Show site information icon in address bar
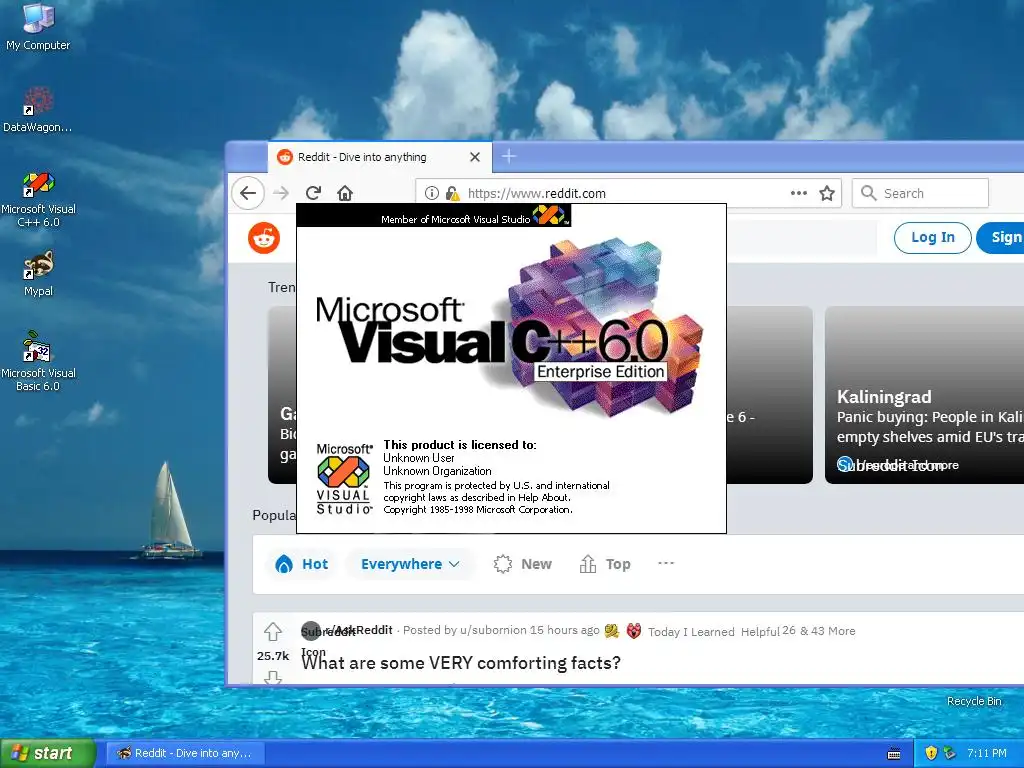 point(431,193)
